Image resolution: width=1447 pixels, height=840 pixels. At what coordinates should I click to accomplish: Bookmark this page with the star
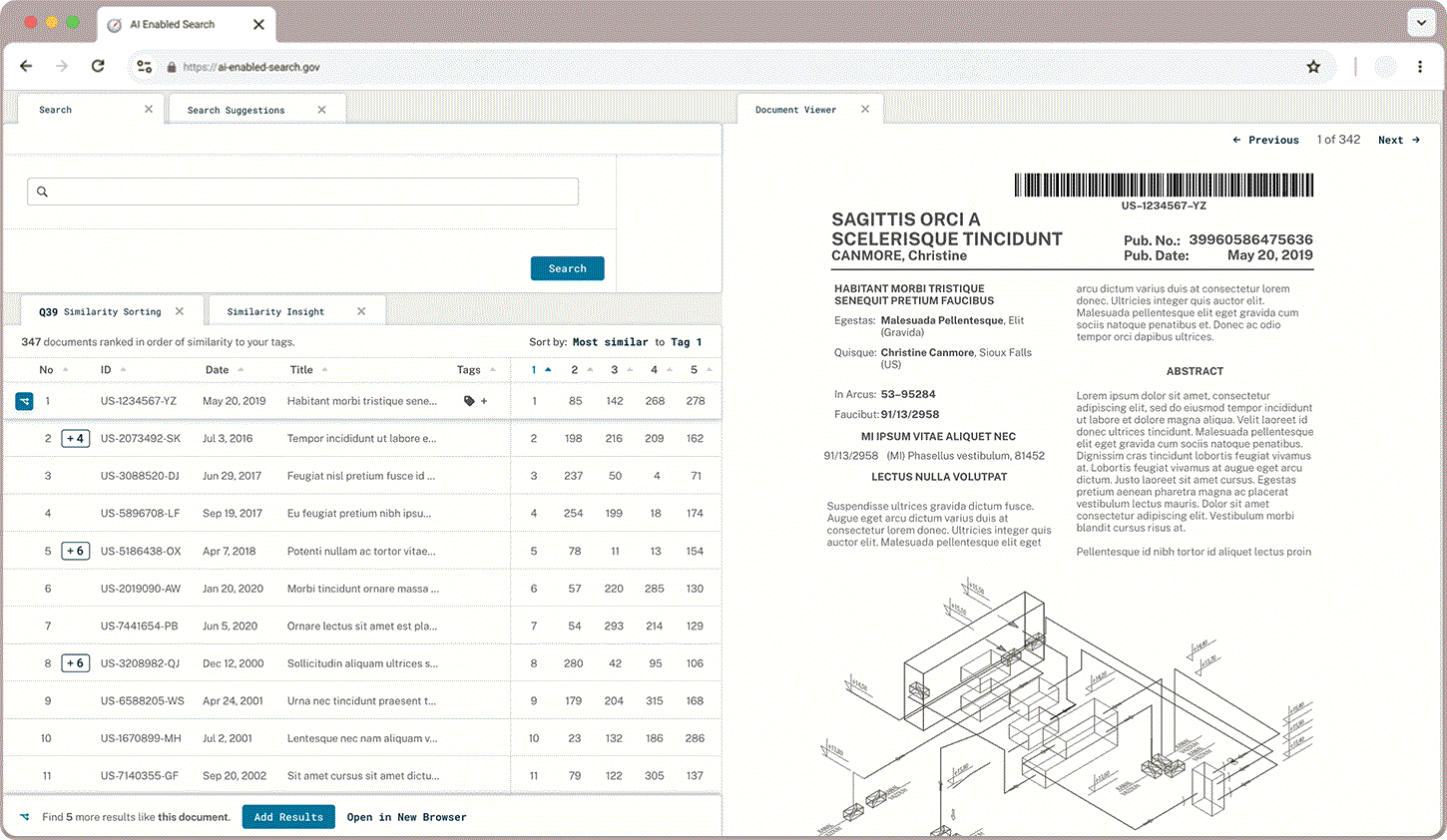(1313, 67)
